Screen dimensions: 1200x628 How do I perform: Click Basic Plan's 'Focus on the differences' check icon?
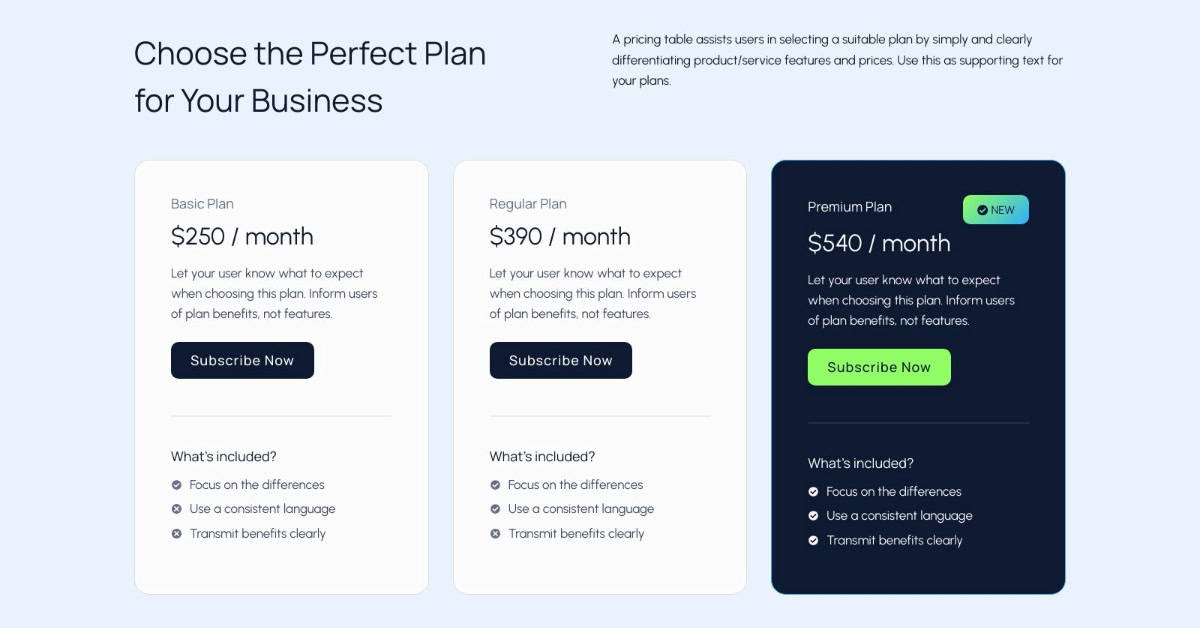pos(177,485)
